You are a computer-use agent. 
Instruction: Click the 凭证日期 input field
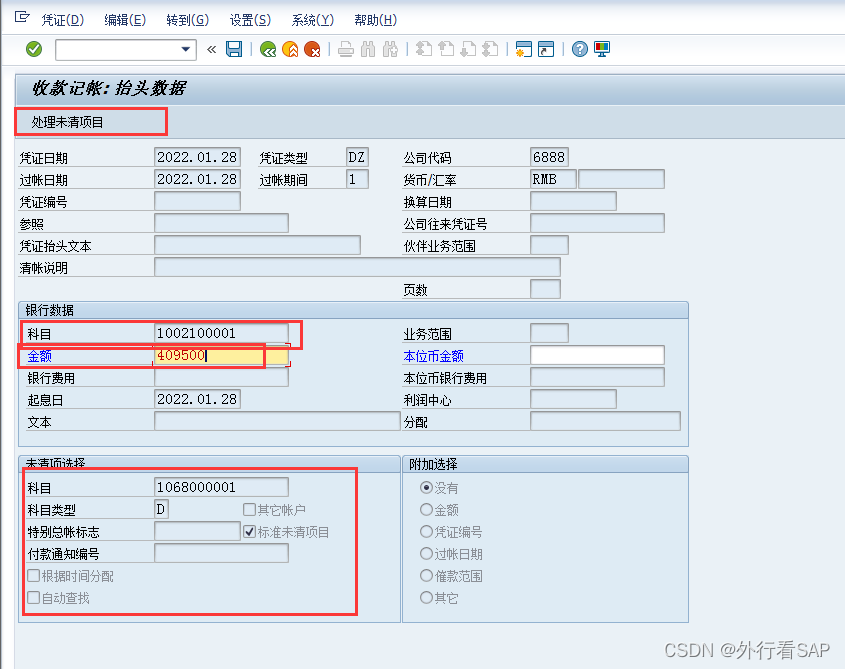tap(197, 157)
